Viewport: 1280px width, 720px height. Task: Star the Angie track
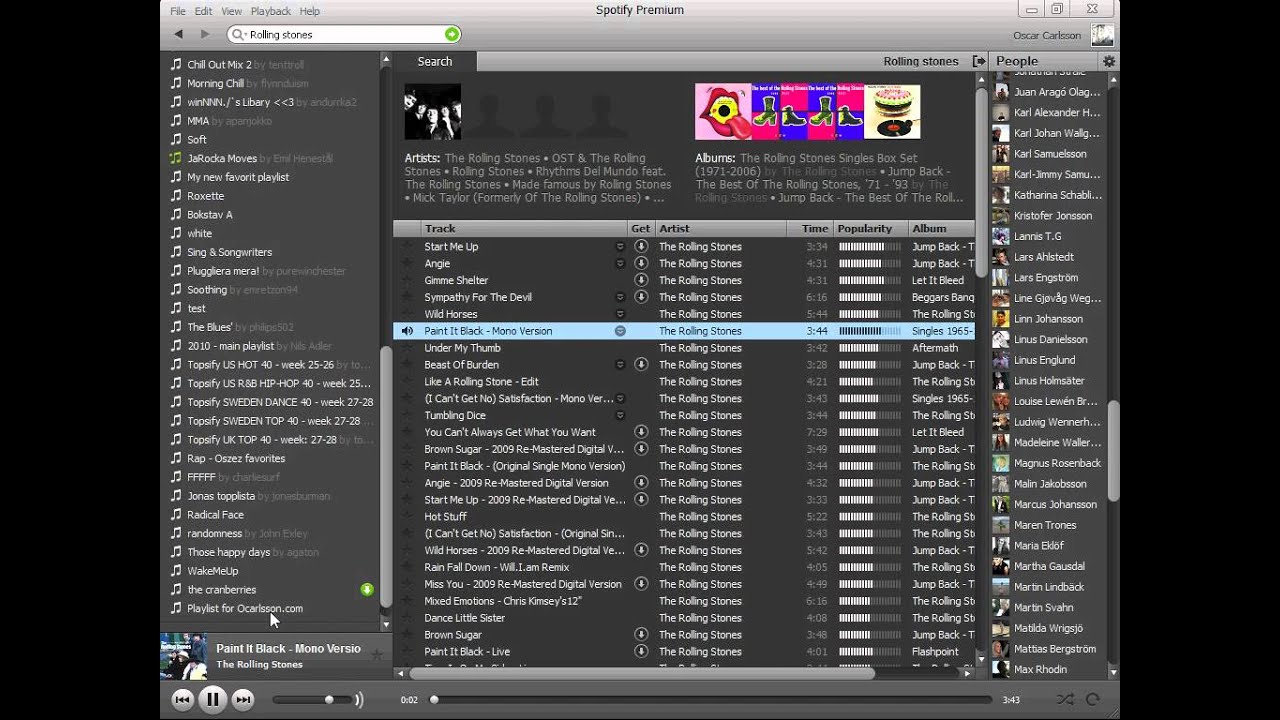407,263
